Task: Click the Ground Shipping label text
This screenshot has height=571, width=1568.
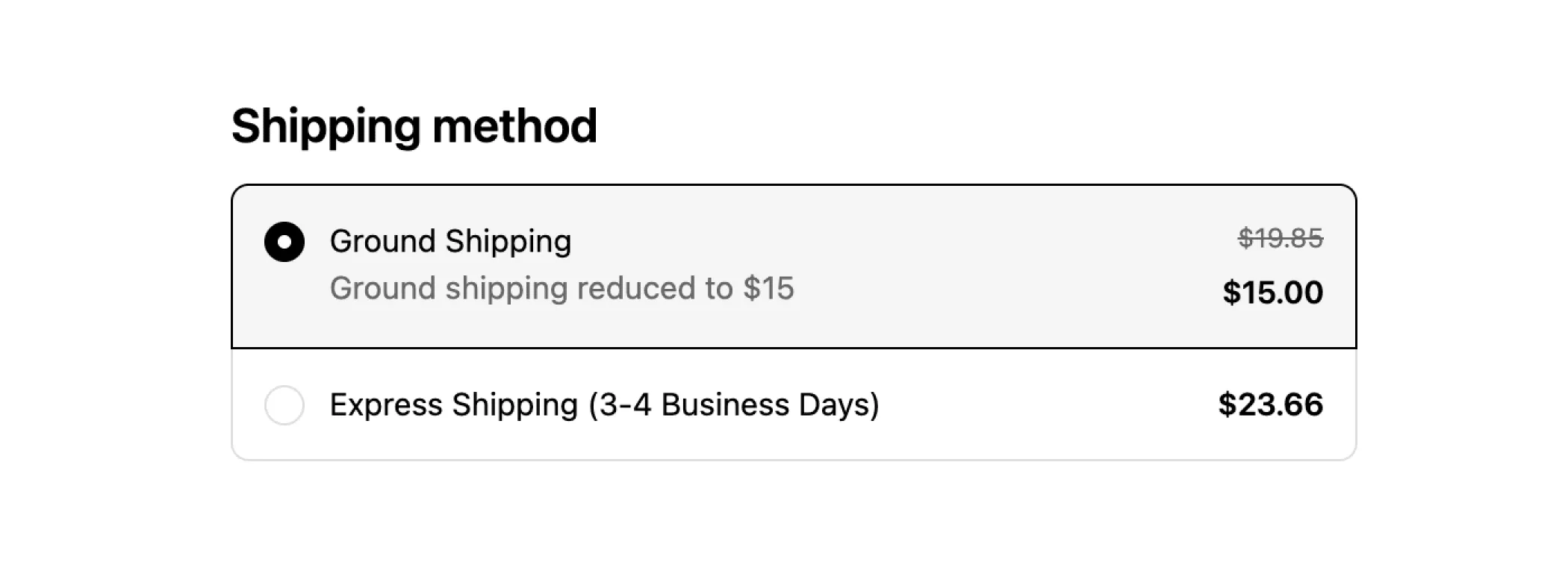Action: point(450,240)
